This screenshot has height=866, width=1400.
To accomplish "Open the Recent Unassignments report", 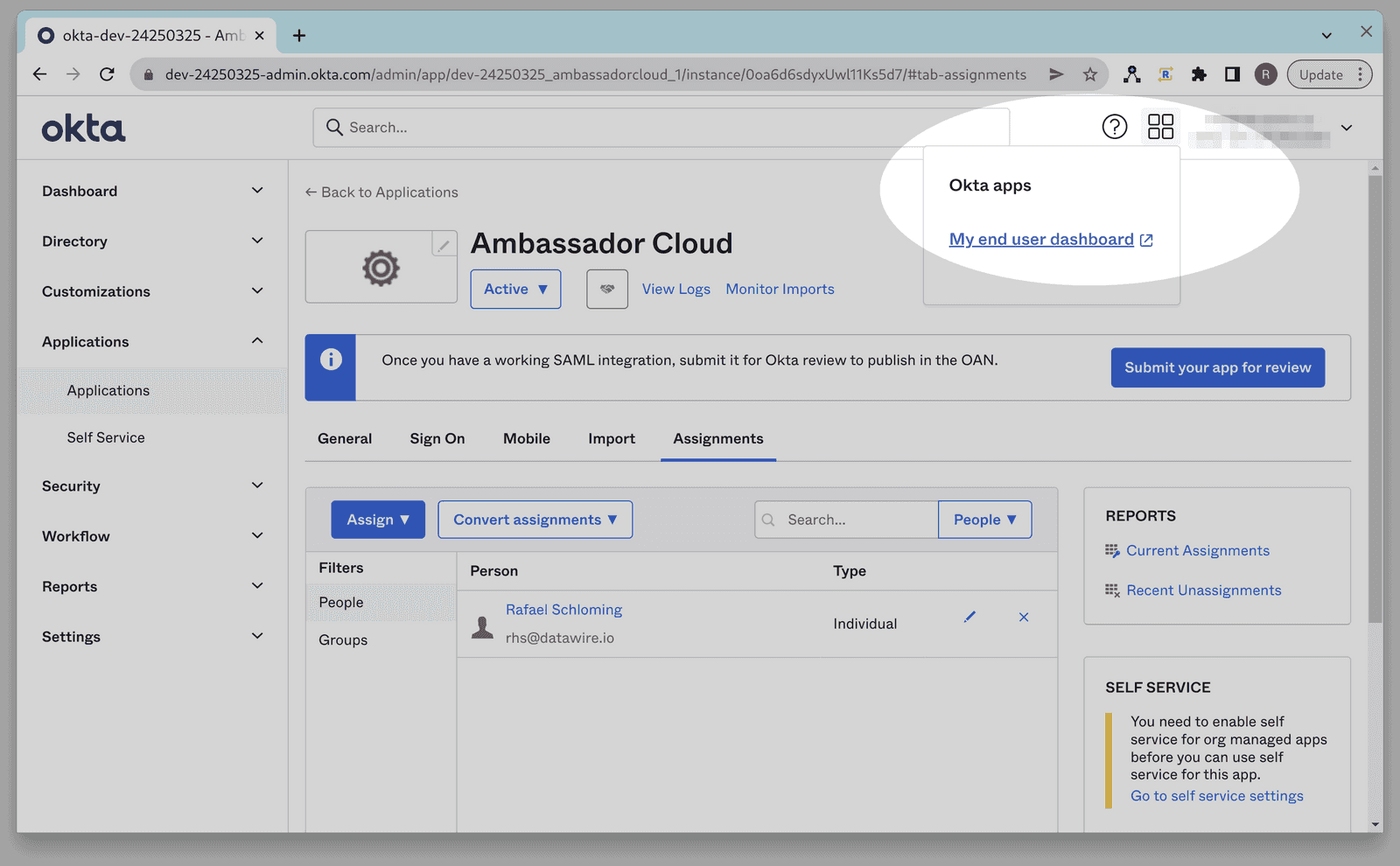I will (1204, 590).
